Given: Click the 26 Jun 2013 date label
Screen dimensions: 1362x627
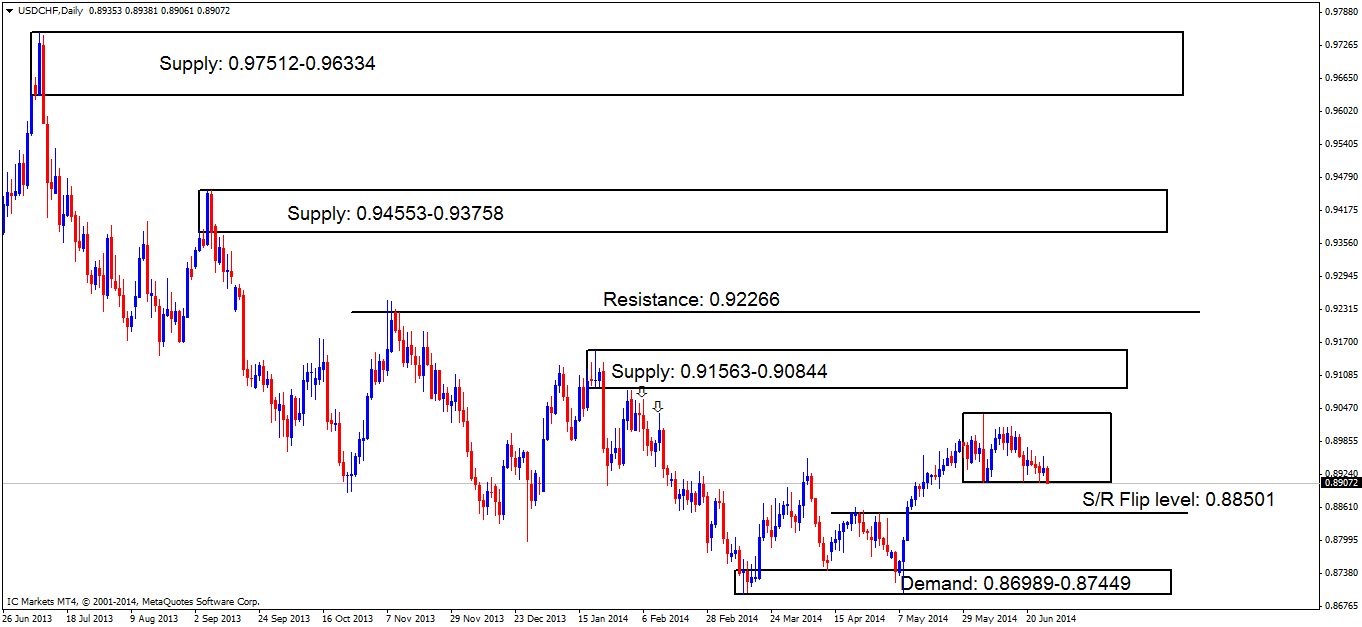Looking at the screenshot, I should coord(29,619).
